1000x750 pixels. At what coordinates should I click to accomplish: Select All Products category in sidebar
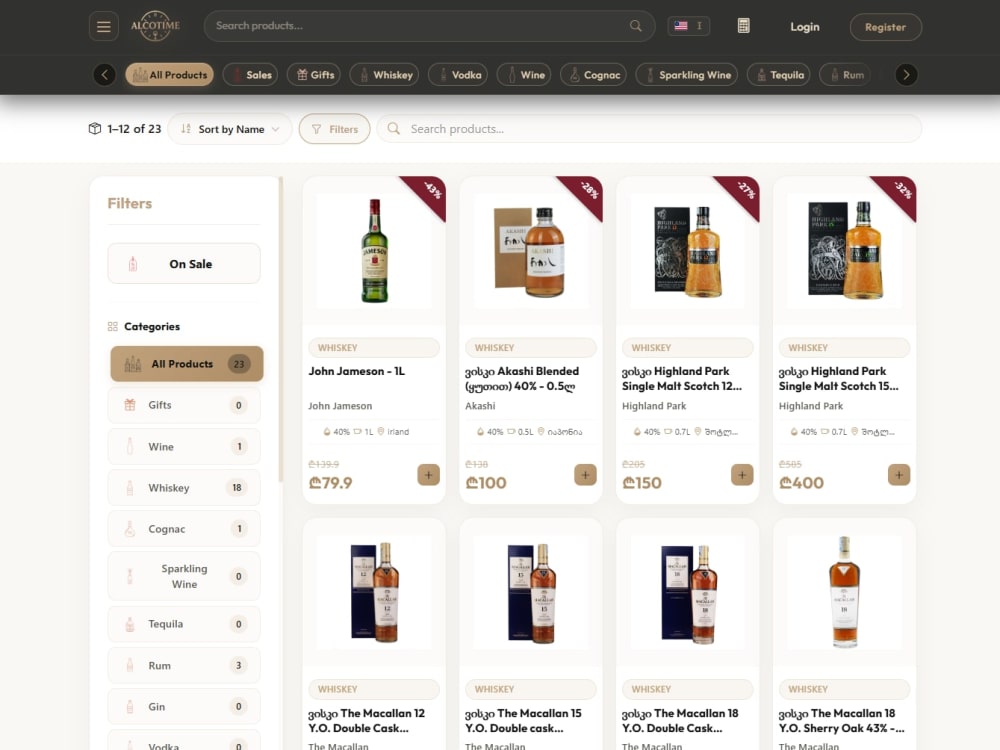[186, 364]
